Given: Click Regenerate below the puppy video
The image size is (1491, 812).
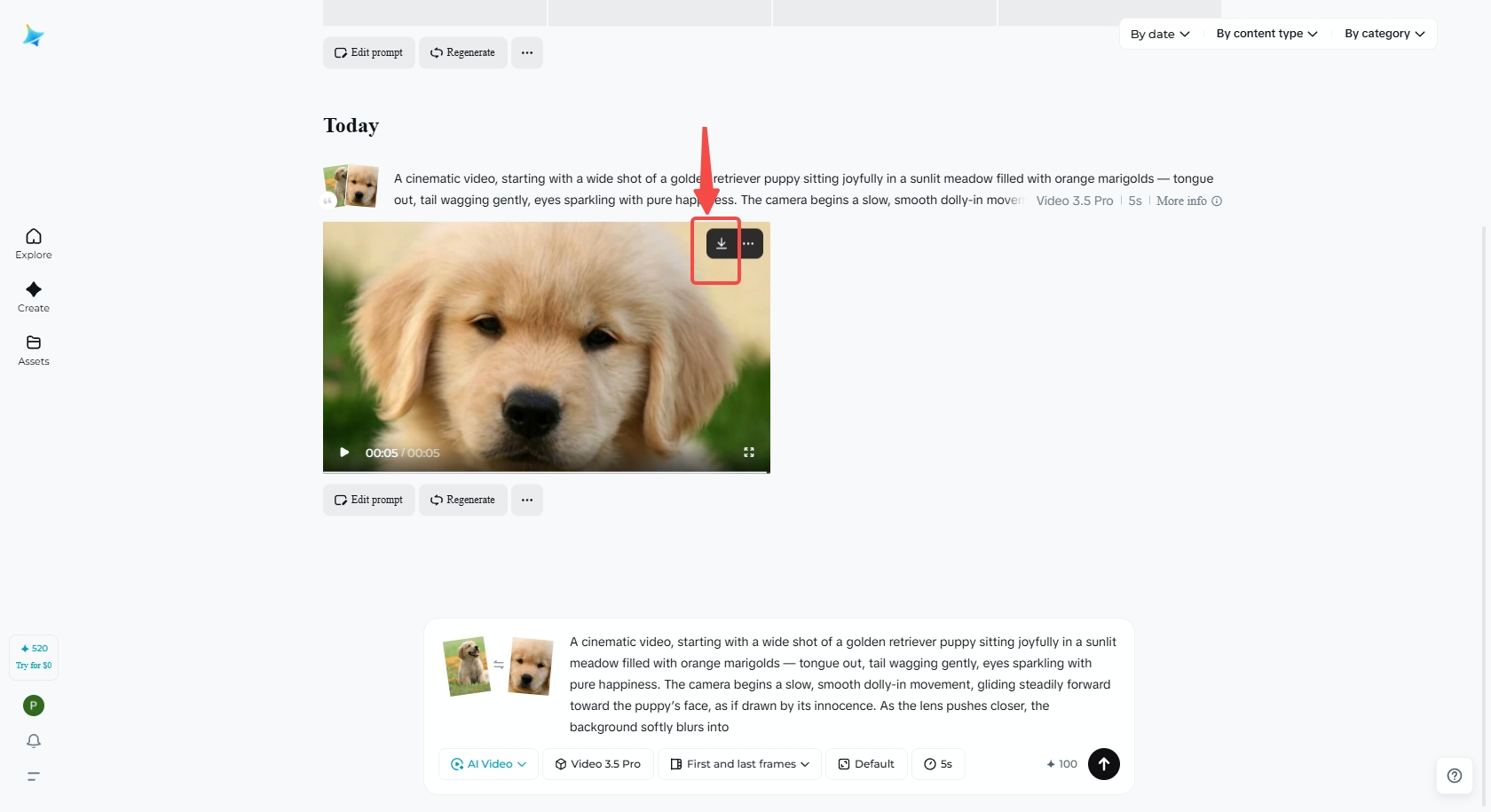Looking at the screenshot, I should coord(463,500).
